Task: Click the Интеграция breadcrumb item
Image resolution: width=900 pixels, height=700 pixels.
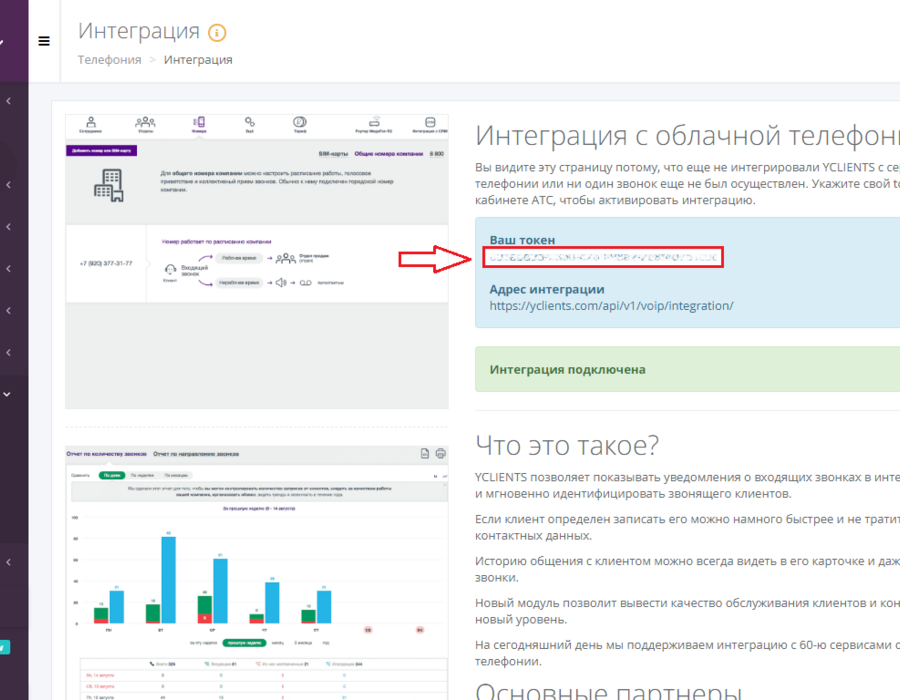Action: [x=198, y=60]
